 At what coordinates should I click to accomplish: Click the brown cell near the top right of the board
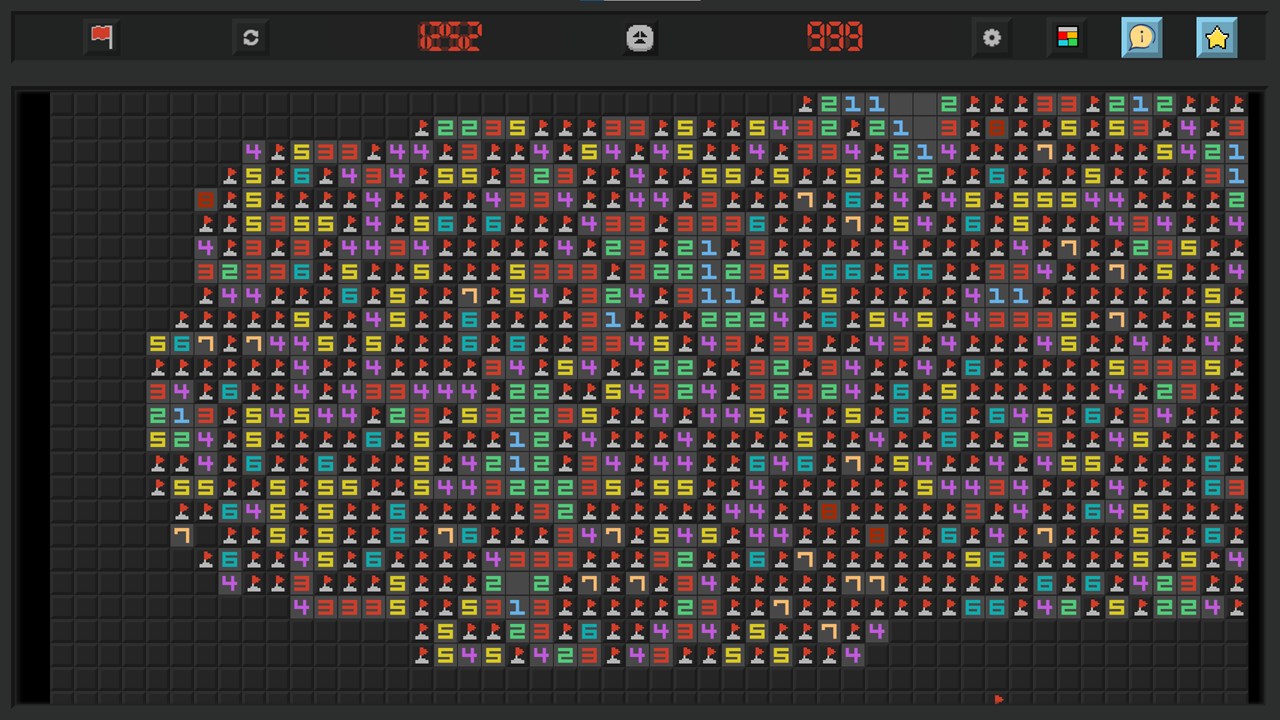997,127
